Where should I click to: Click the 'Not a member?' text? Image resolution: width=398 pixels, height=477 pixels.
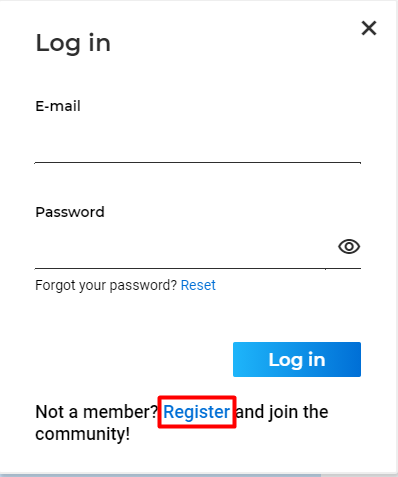coord(96,412)
